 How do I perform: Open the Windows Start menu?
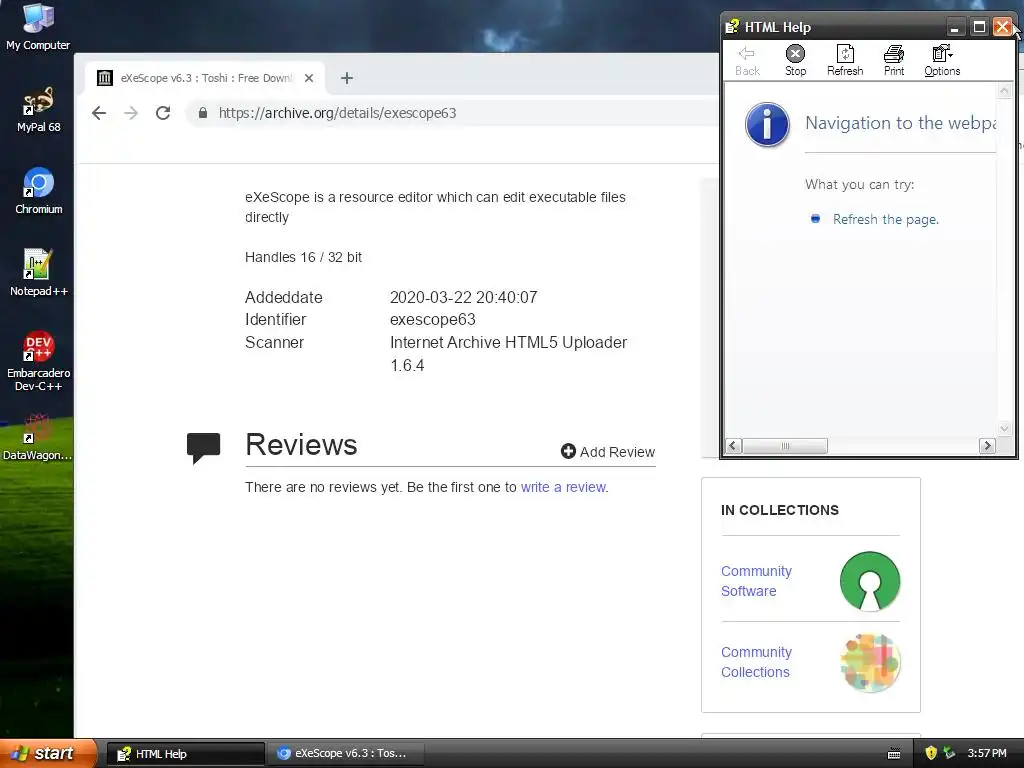point(47,753)
